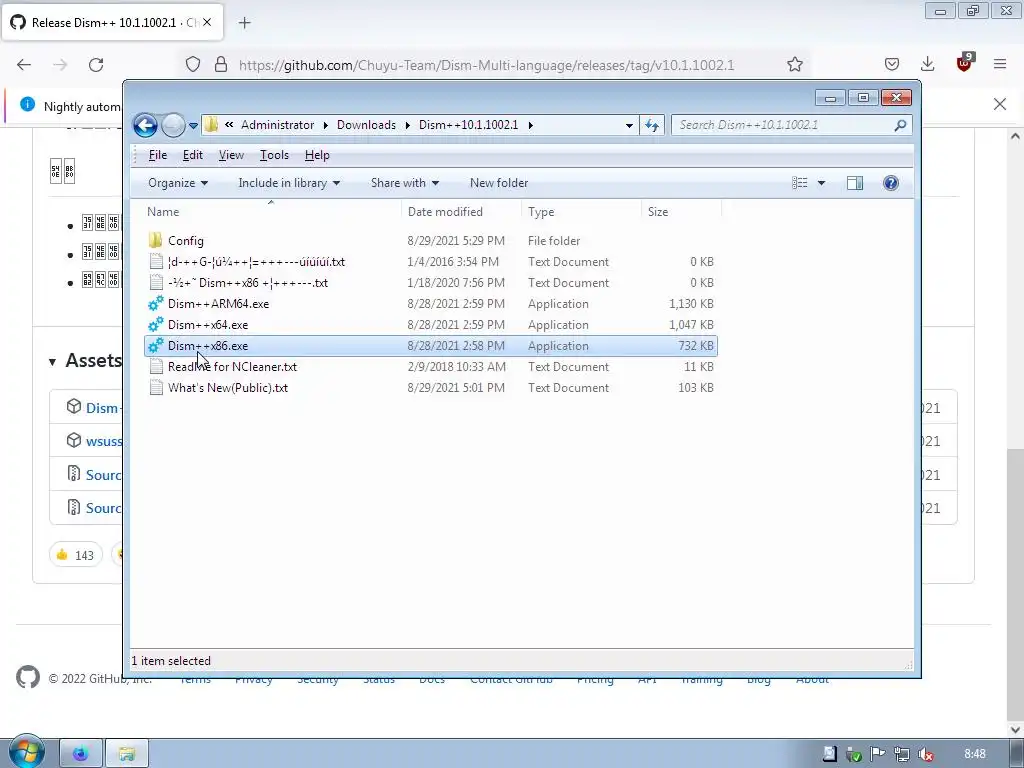Click the New folder button

499,183
